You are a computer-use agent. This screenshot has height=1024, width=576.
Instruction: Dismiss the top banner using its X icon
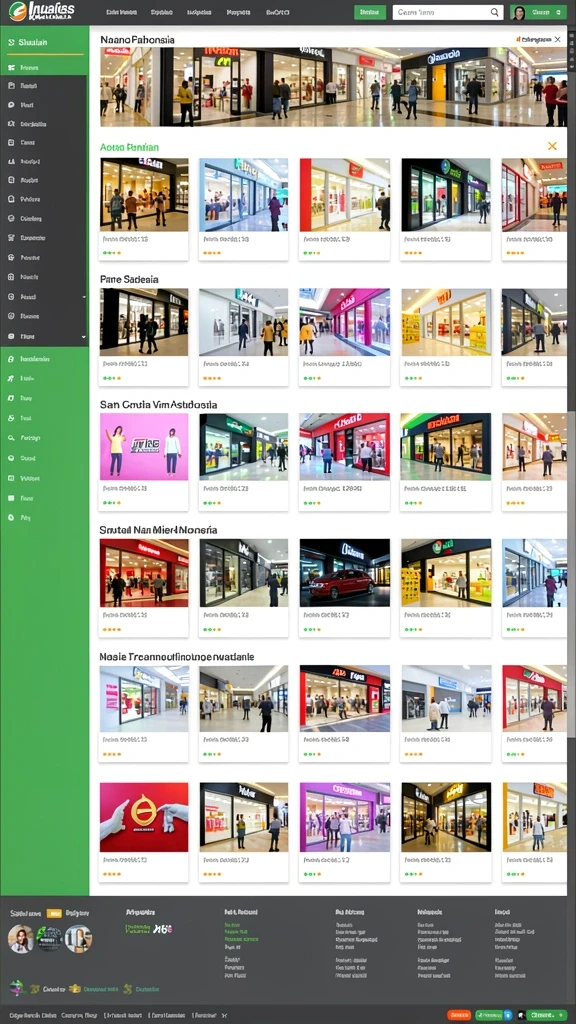point(557,40)
